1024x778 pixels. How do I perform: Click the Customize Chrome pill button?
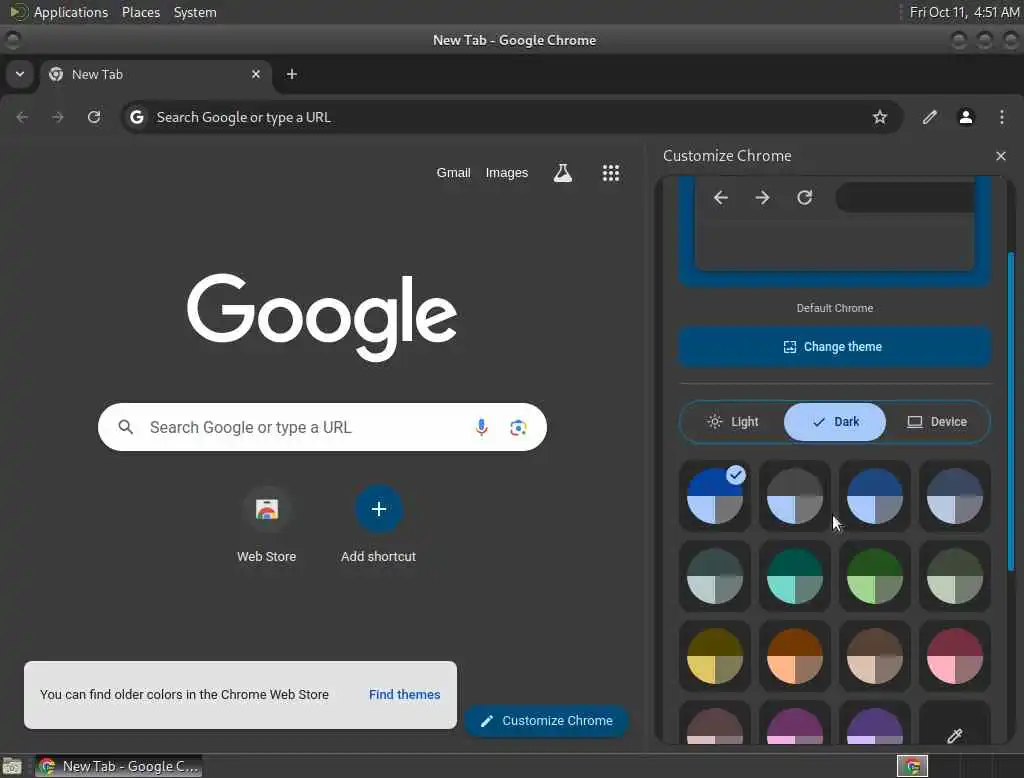(547, 721)
